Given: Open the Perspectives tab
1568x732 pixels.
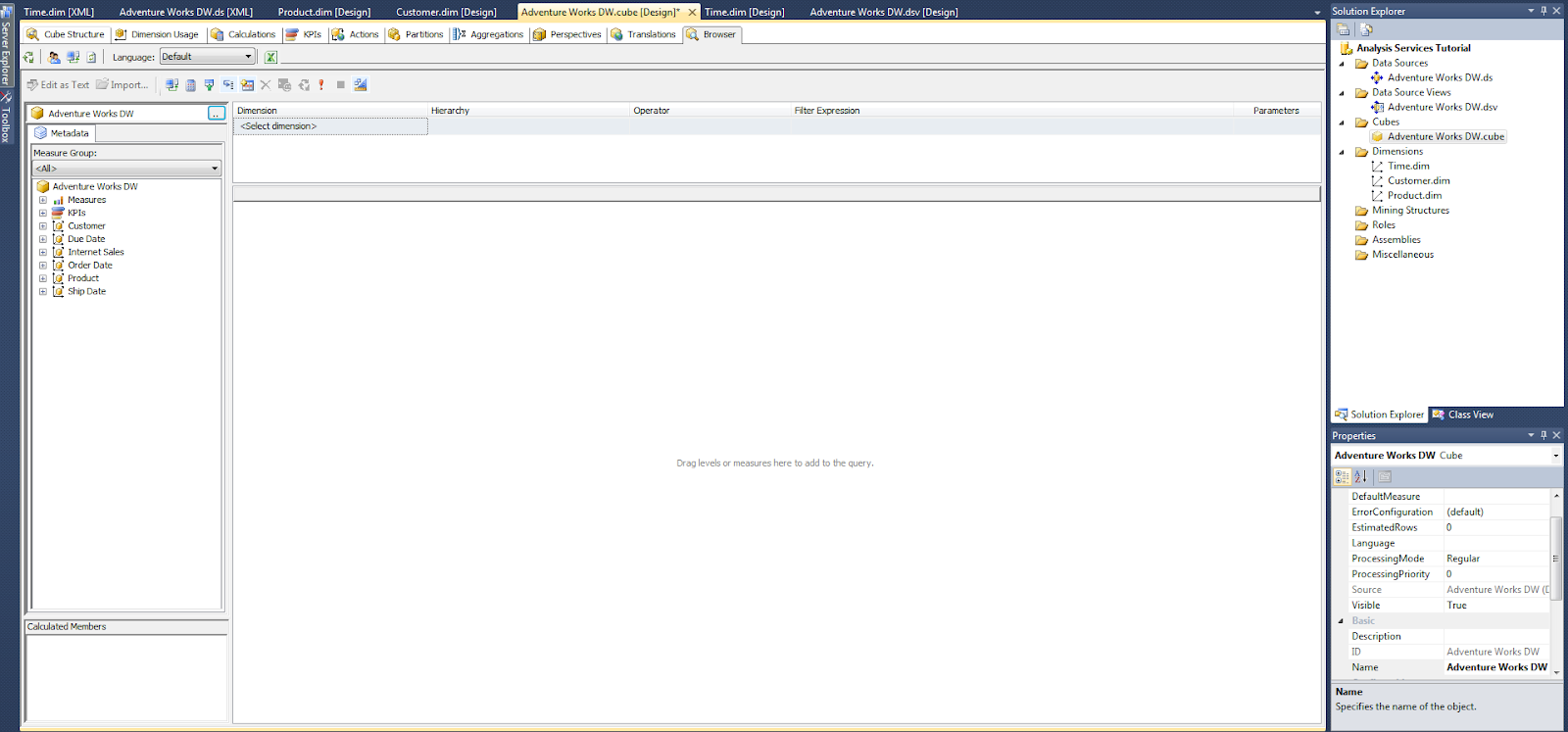Looking at the screenshot, I should coord(567,34).
